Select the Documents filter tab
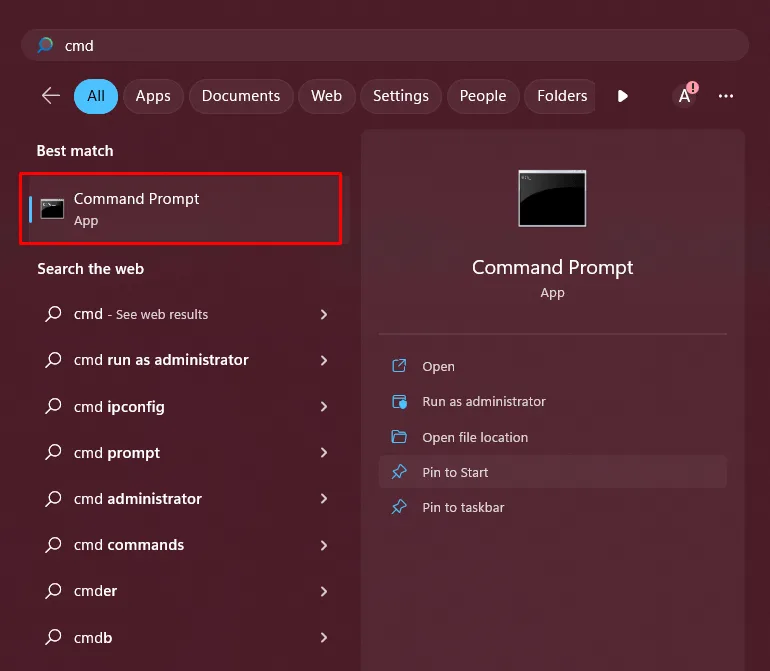This screenshot has height=671, width=770. point(240,96)
